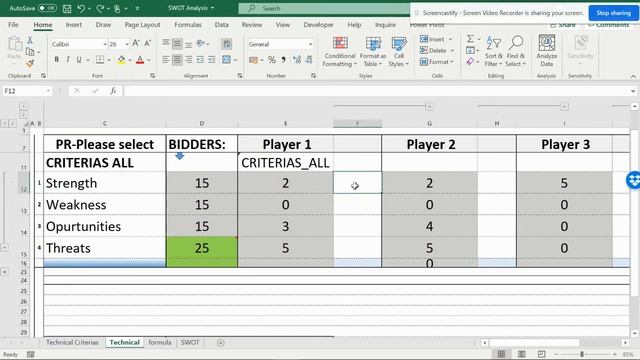Switch to Page Break Preview in status bar
The width and height of the screenshot is (640, 360).
[541, 354]
